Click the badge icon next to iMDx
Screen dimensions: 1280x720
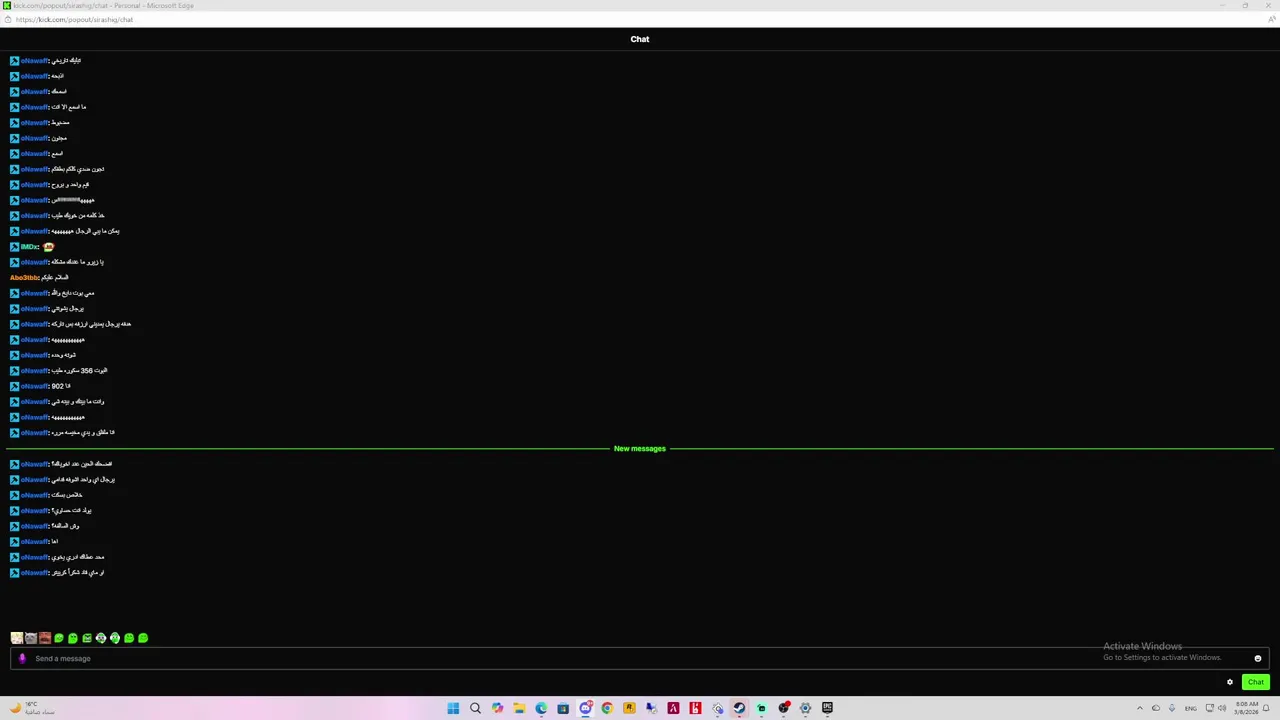point(14,247)
